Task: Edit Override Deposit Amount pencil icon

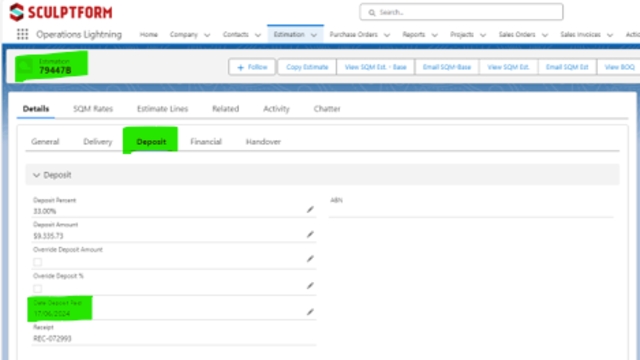Action: (310, 259)
